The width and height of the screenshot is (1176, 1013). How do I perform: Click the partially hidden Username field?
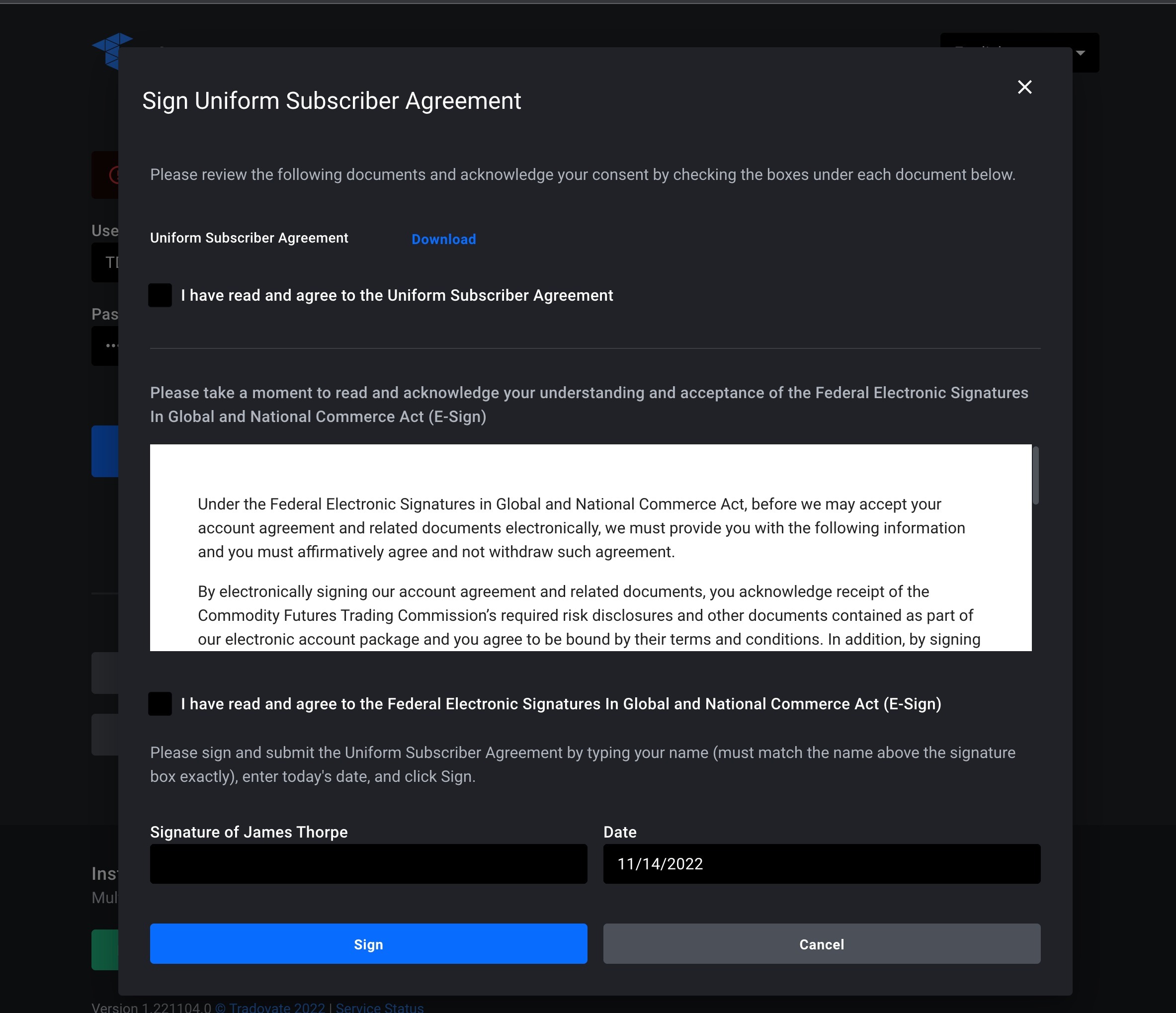click(105, 262)
